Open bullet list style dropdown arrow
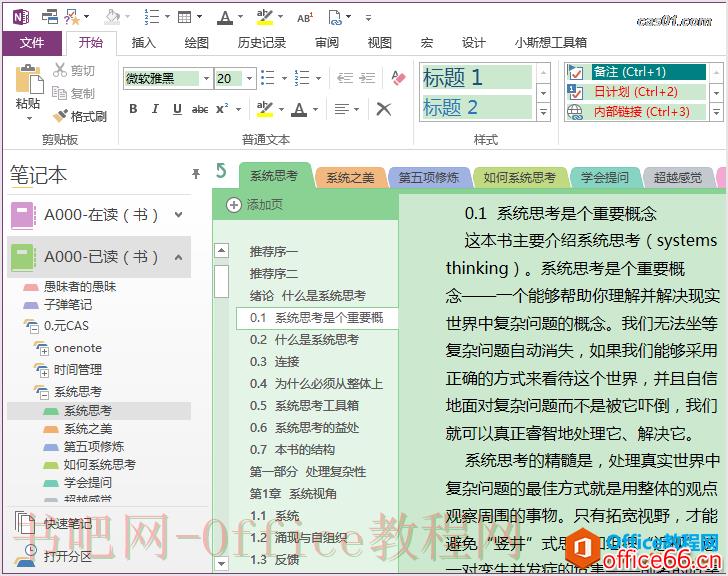Screen dimensions: 728x576 click(284, 78)
